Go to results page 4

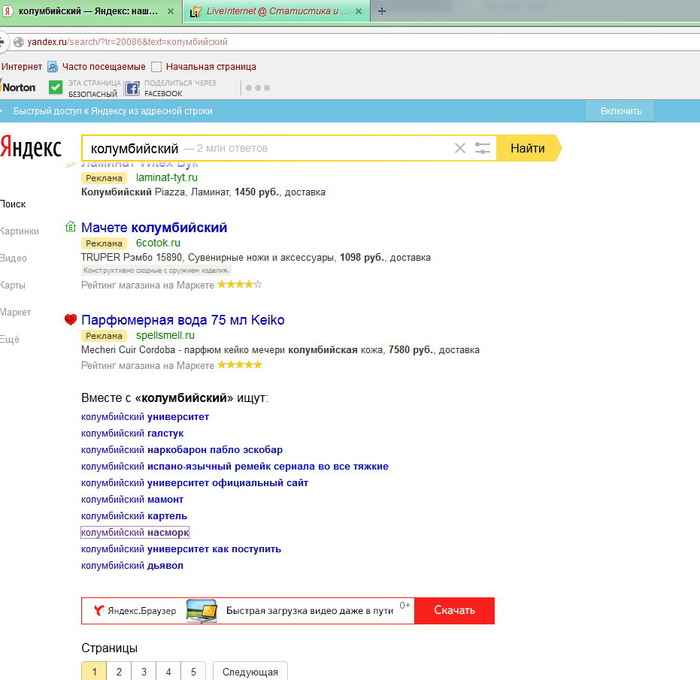click(168, 672)
